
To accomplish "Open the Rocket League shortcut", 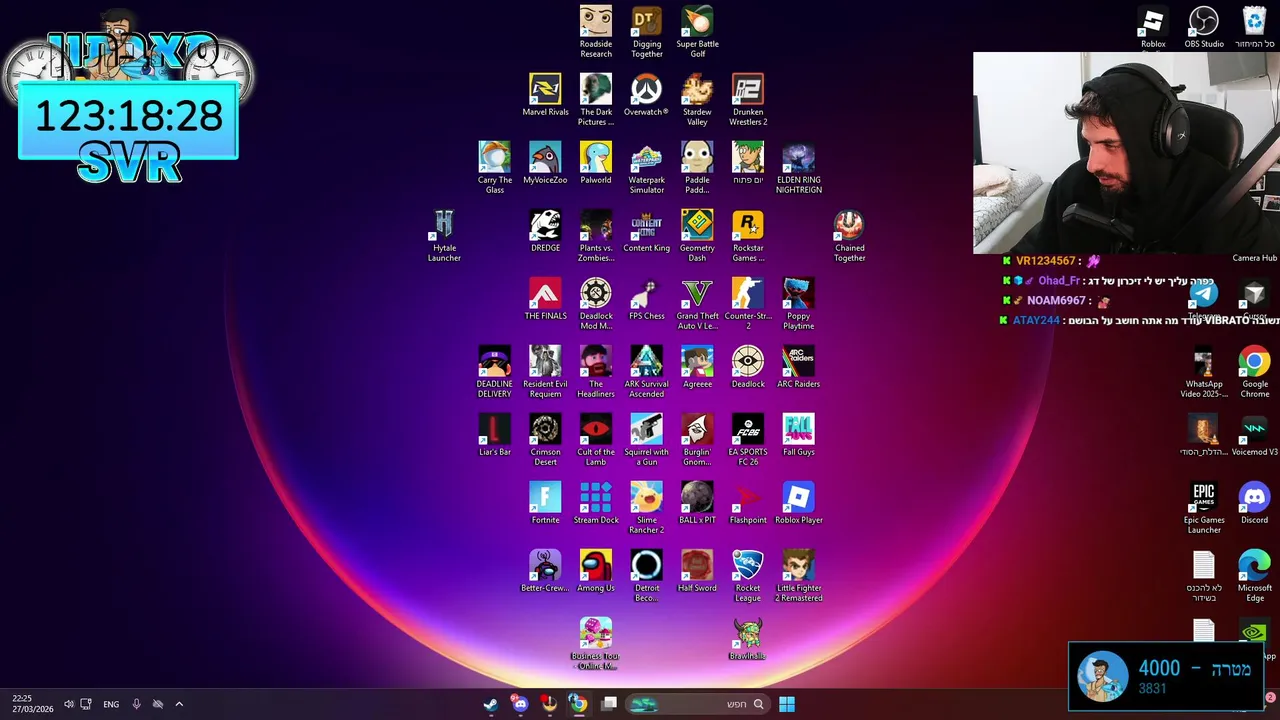I will coord(748,576).
